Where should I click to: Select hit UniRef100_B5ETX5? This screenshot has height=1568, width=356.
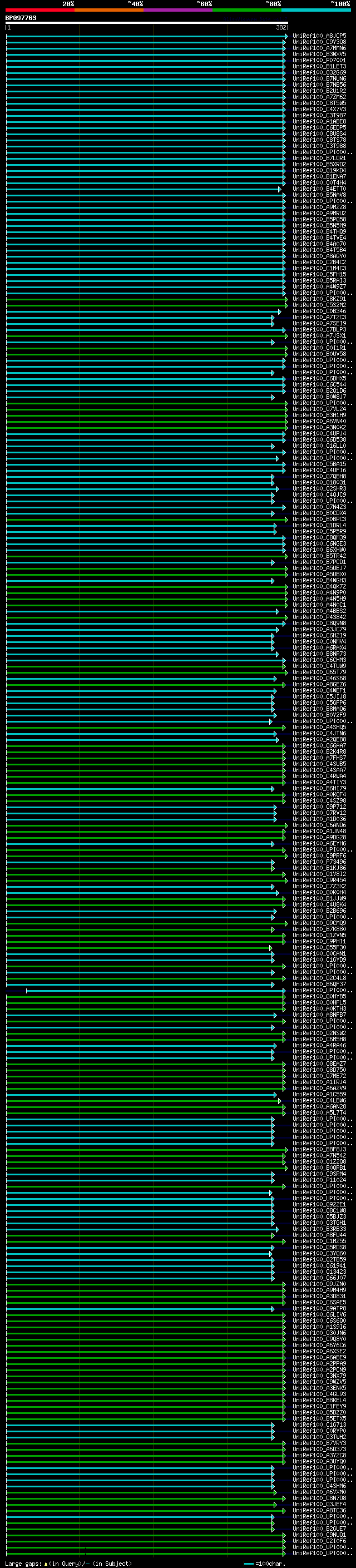pyautogui.click(x=319, y=1419)
